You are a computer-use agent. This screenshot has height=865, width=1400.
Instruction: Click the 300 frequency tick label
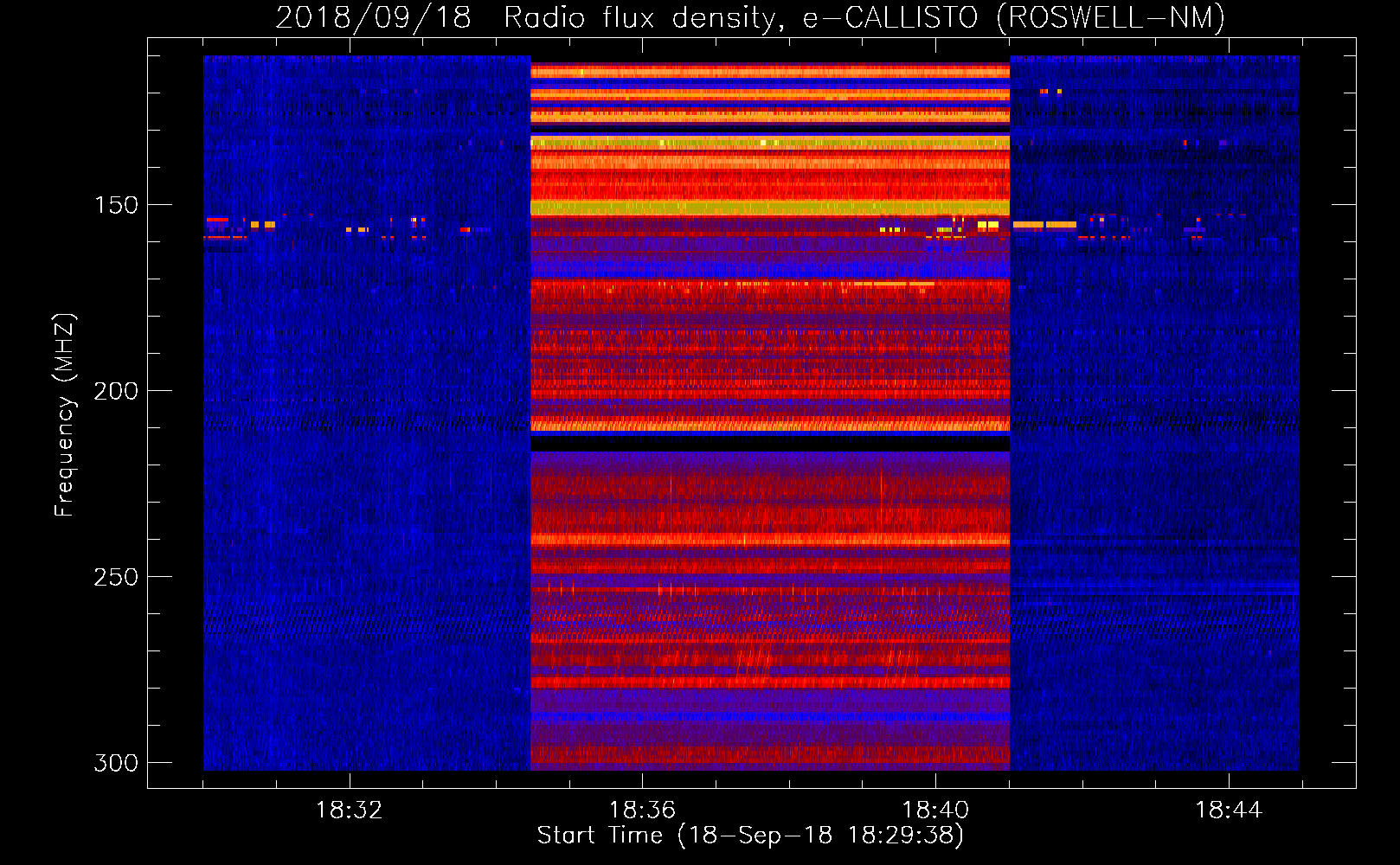(116, 763)
